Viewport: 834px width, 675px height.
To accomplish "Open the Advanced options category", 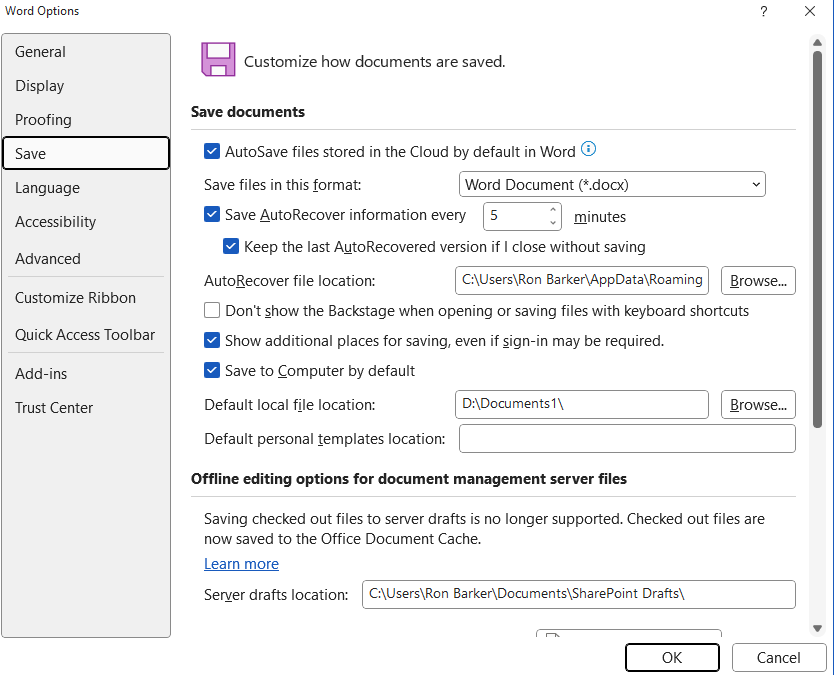I will pos(48,259).
